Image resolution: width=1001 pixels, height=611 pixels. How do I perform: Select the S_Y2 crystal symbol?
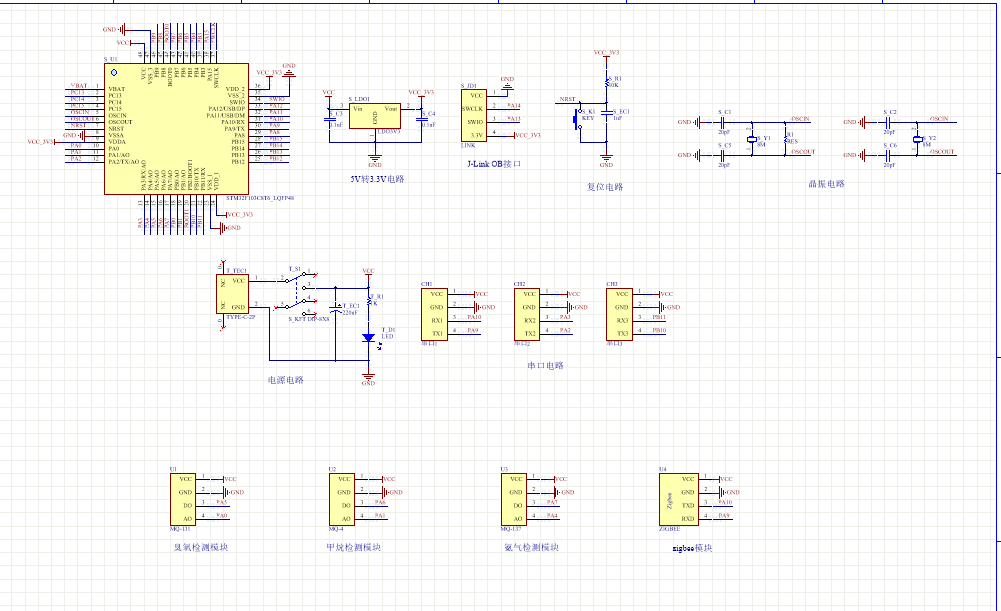[917, 138]
